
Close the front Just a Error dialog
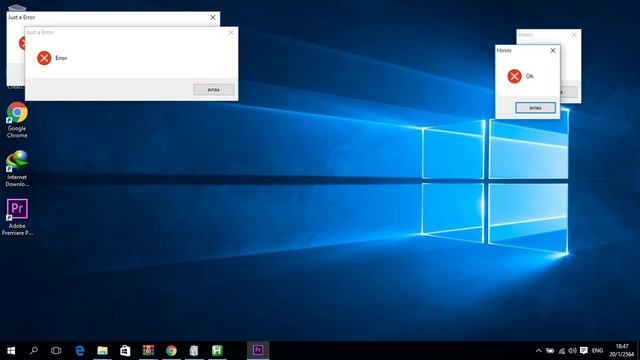[231, 32]
